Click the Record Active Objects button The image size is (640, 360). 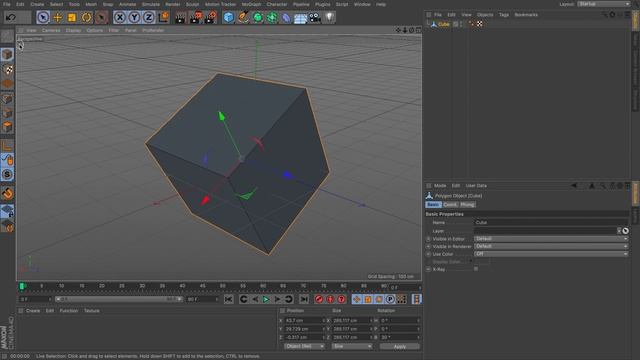(319, 299)
